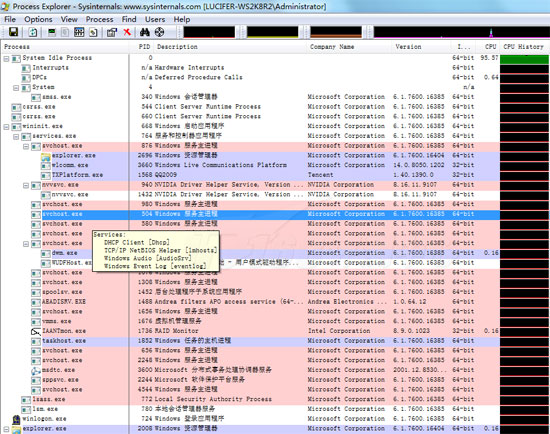
Task: Open Properties toolbar icon
Action: [112, 33]
